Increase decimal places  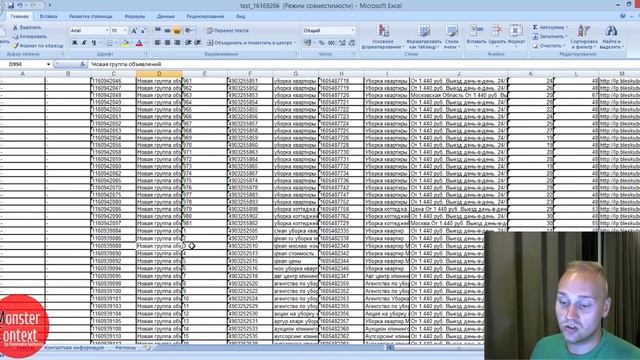pos(342,42)
